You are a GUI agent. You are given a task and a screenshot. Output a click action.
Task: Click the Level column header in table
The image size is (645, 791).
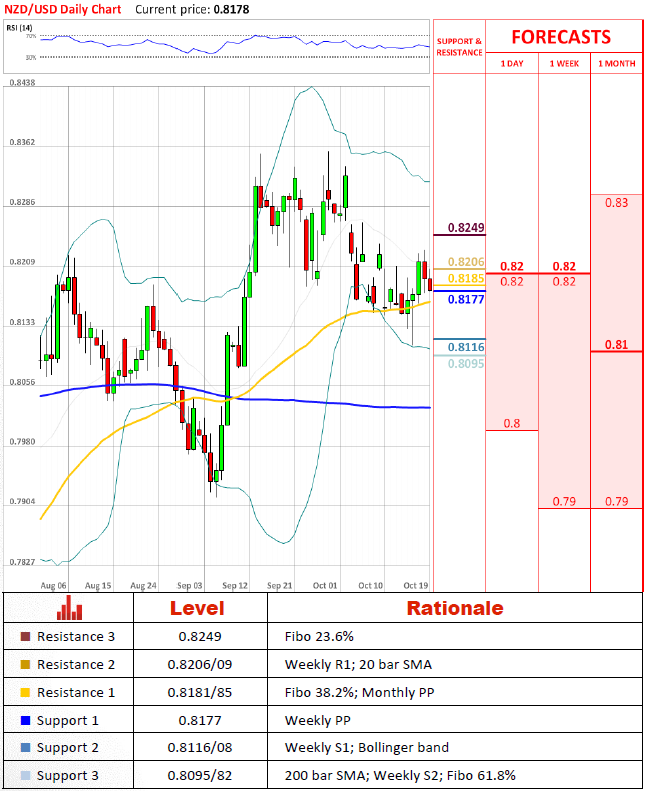[x=197, y=608]
